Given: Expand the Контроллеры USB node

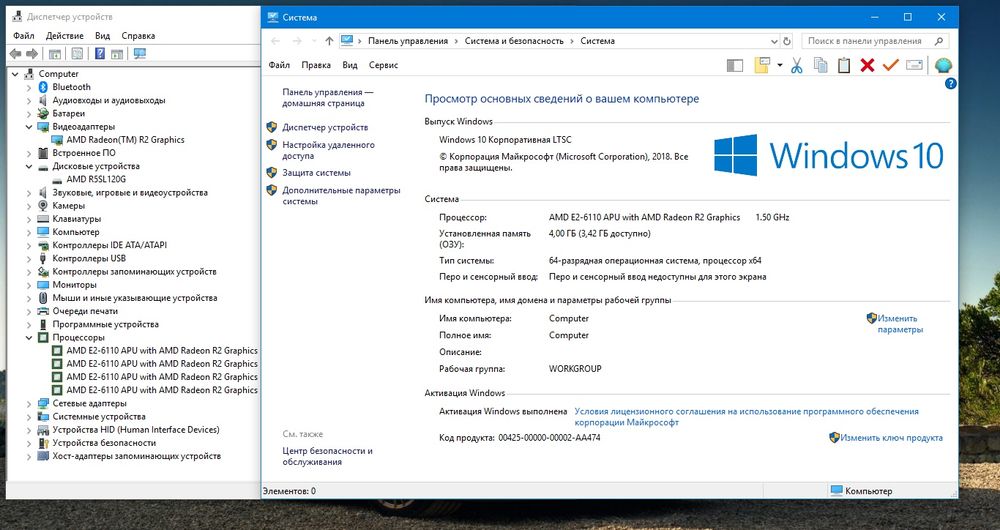Looking at the screenshot, I should click(x=29, y=258).
